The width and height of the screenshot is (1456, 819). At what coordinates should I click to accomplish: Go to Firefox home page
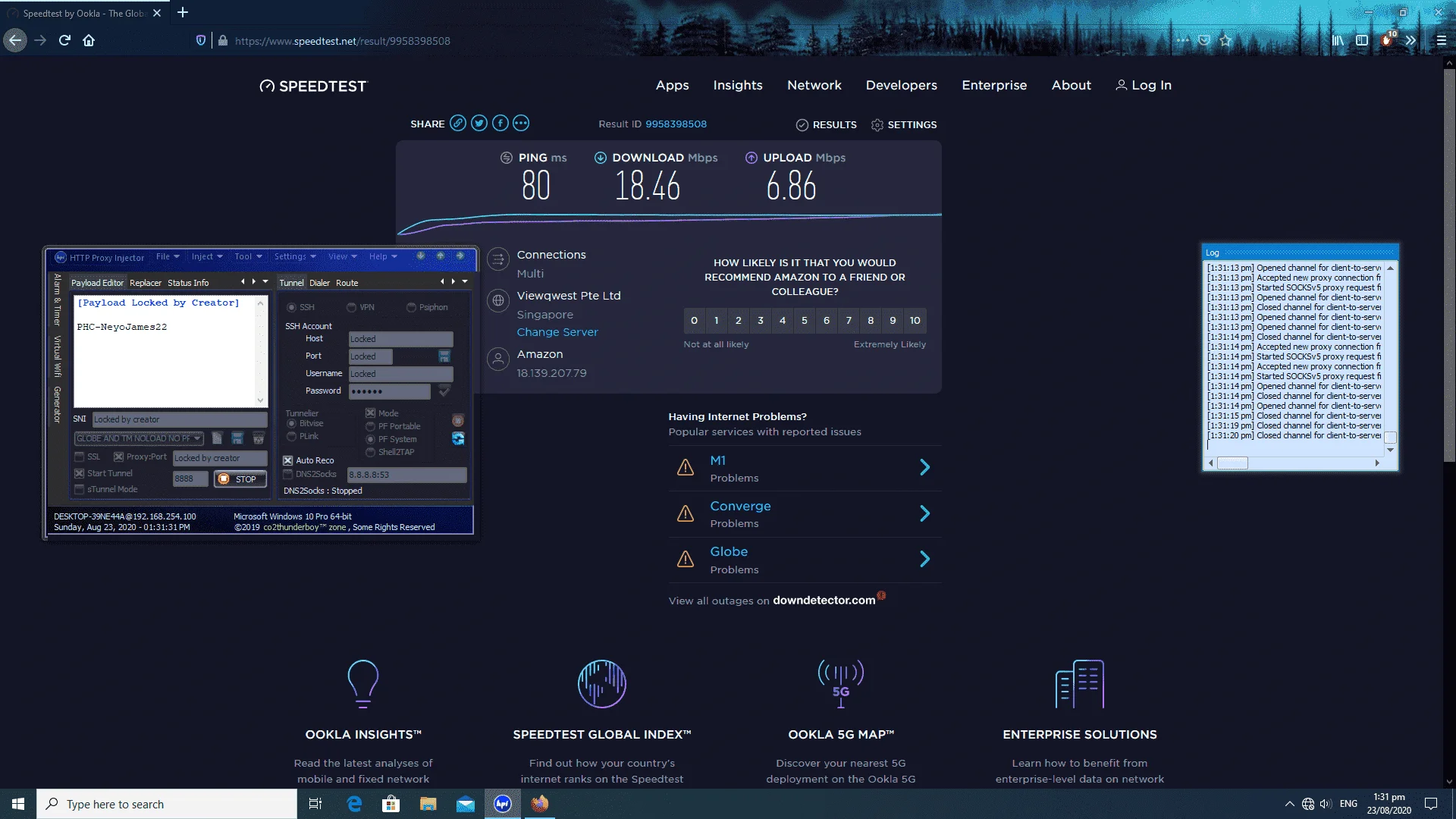(89, 40)
